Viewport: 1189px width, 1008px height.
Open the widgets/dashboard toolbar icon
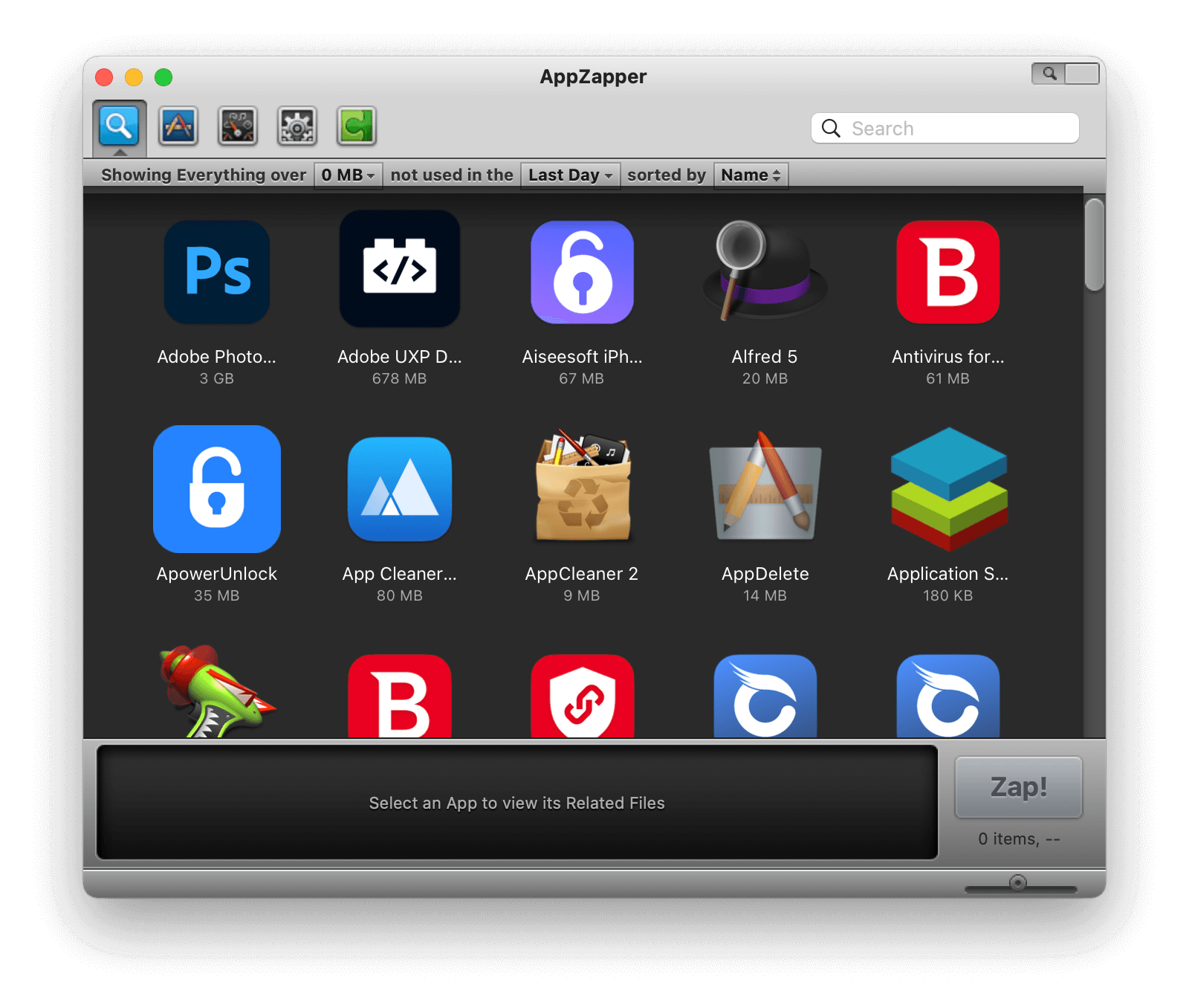tap(238, 126)
